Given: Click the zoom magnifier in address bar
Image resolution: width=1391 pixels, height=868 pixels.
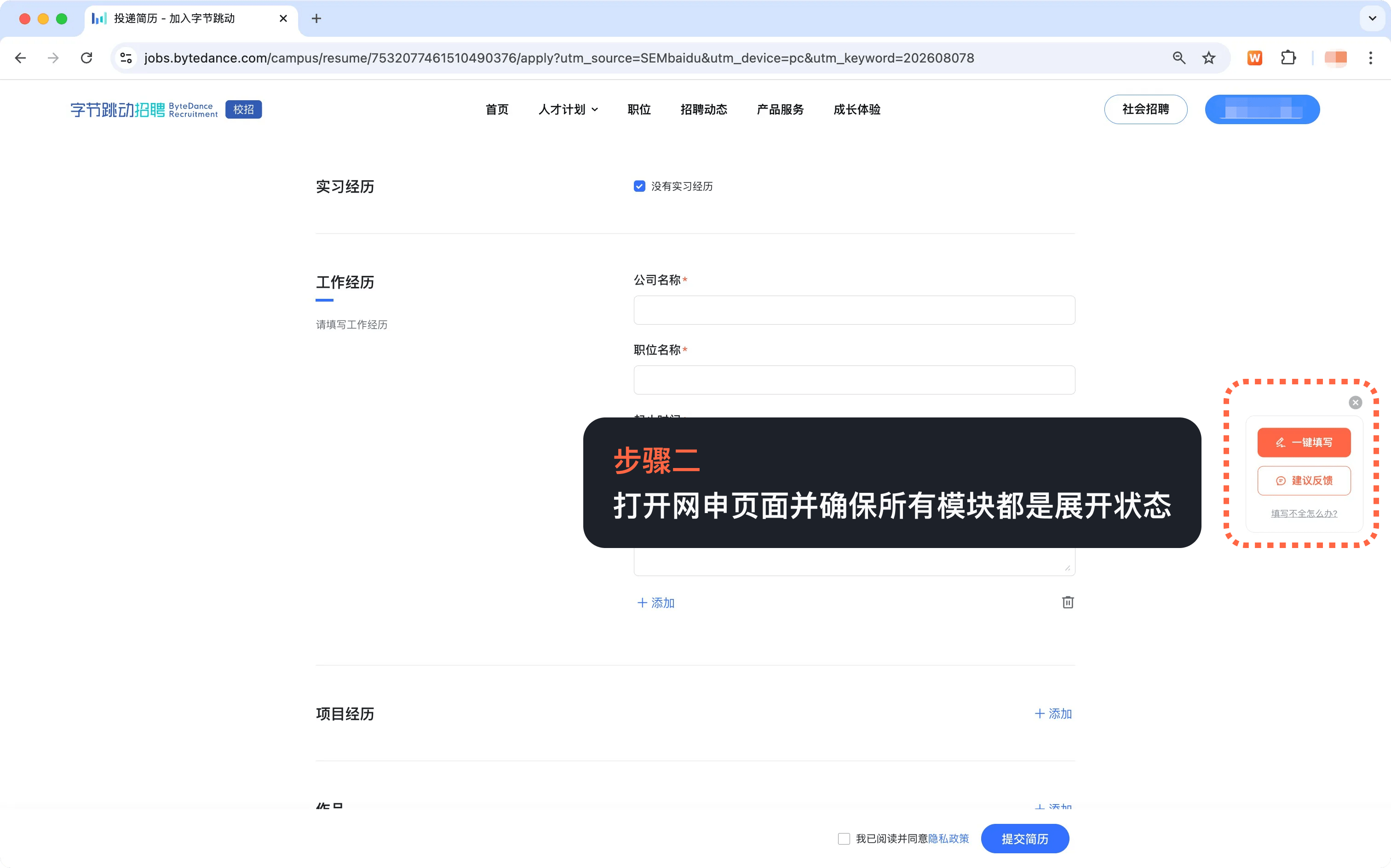Looking at the screenshot, I should [1179, 58].
